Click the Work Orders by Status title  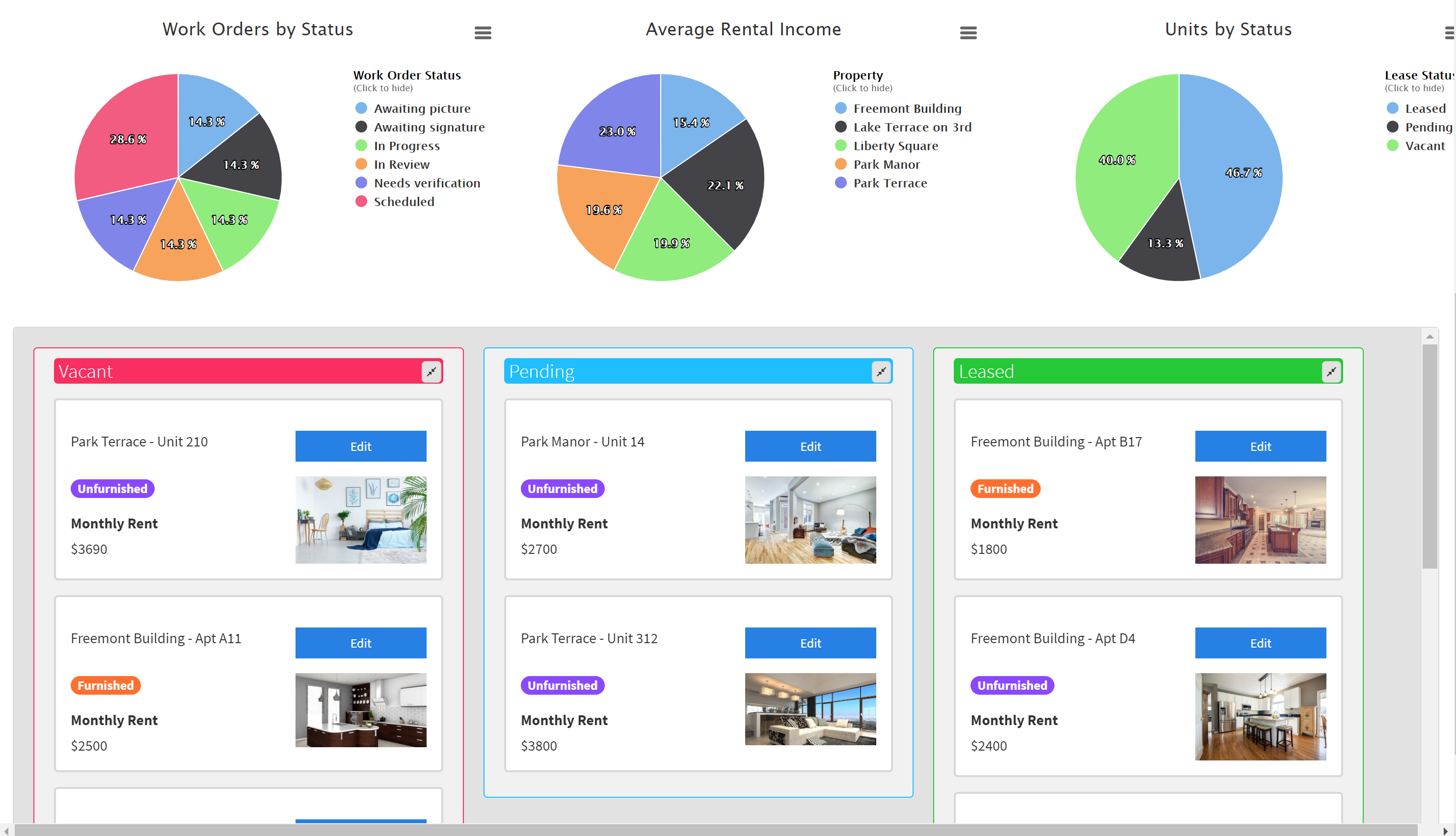click(x=257, y=29)
